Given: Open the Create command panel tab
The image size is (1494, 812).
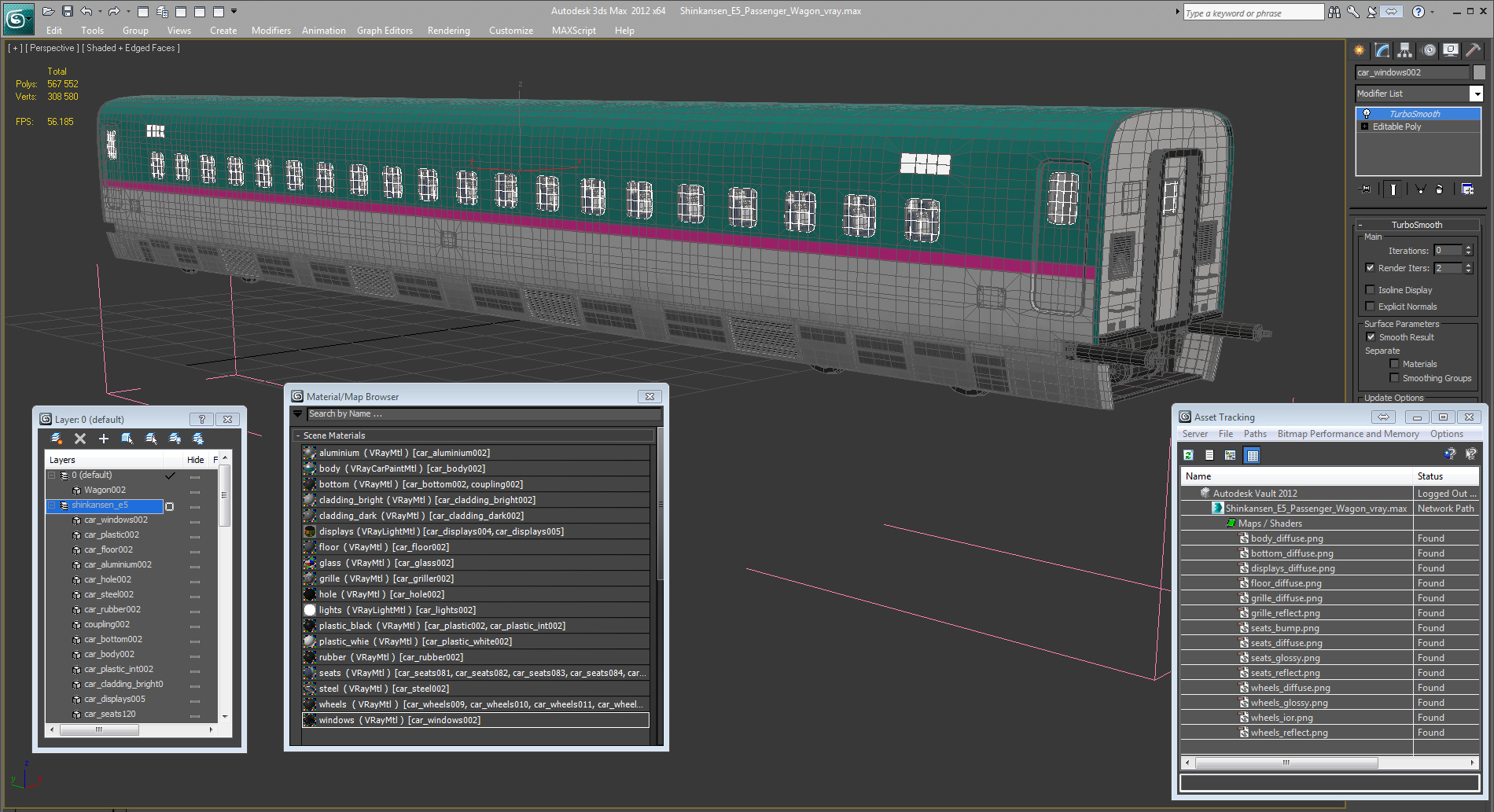Looking at the screenshot, I should pyautogui.click(x=1360, y=50).
